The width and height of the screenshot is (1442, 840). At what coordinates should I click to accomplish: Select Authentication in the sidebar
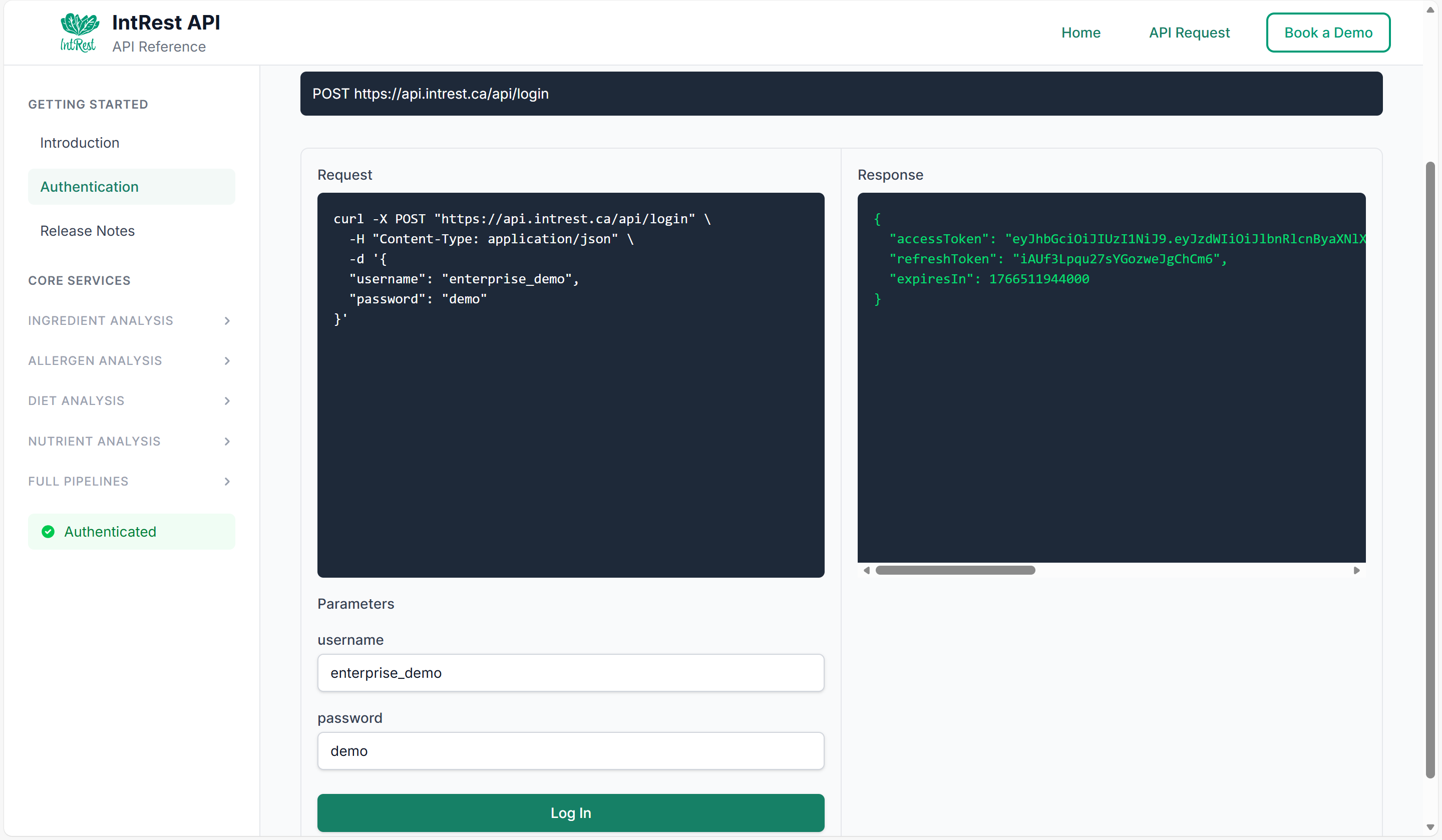tap(89, 187)
